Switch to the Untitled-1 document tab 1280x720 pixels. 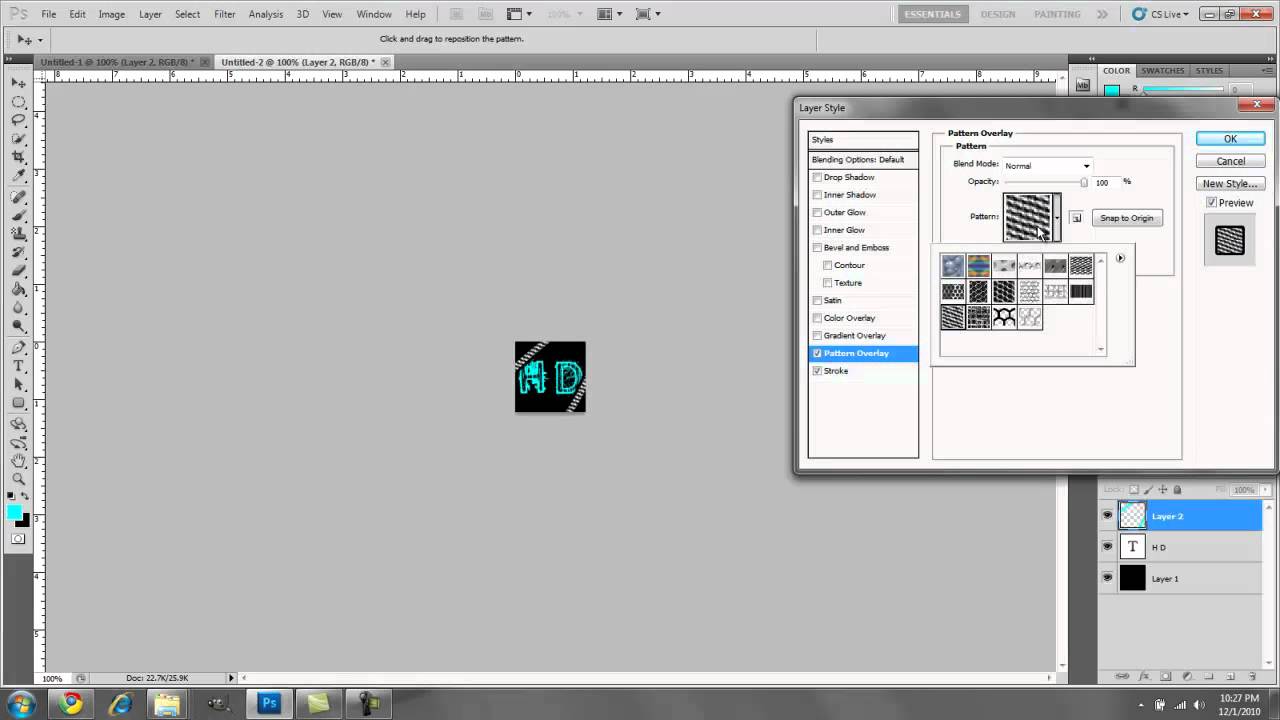click(x=117, y=62)
